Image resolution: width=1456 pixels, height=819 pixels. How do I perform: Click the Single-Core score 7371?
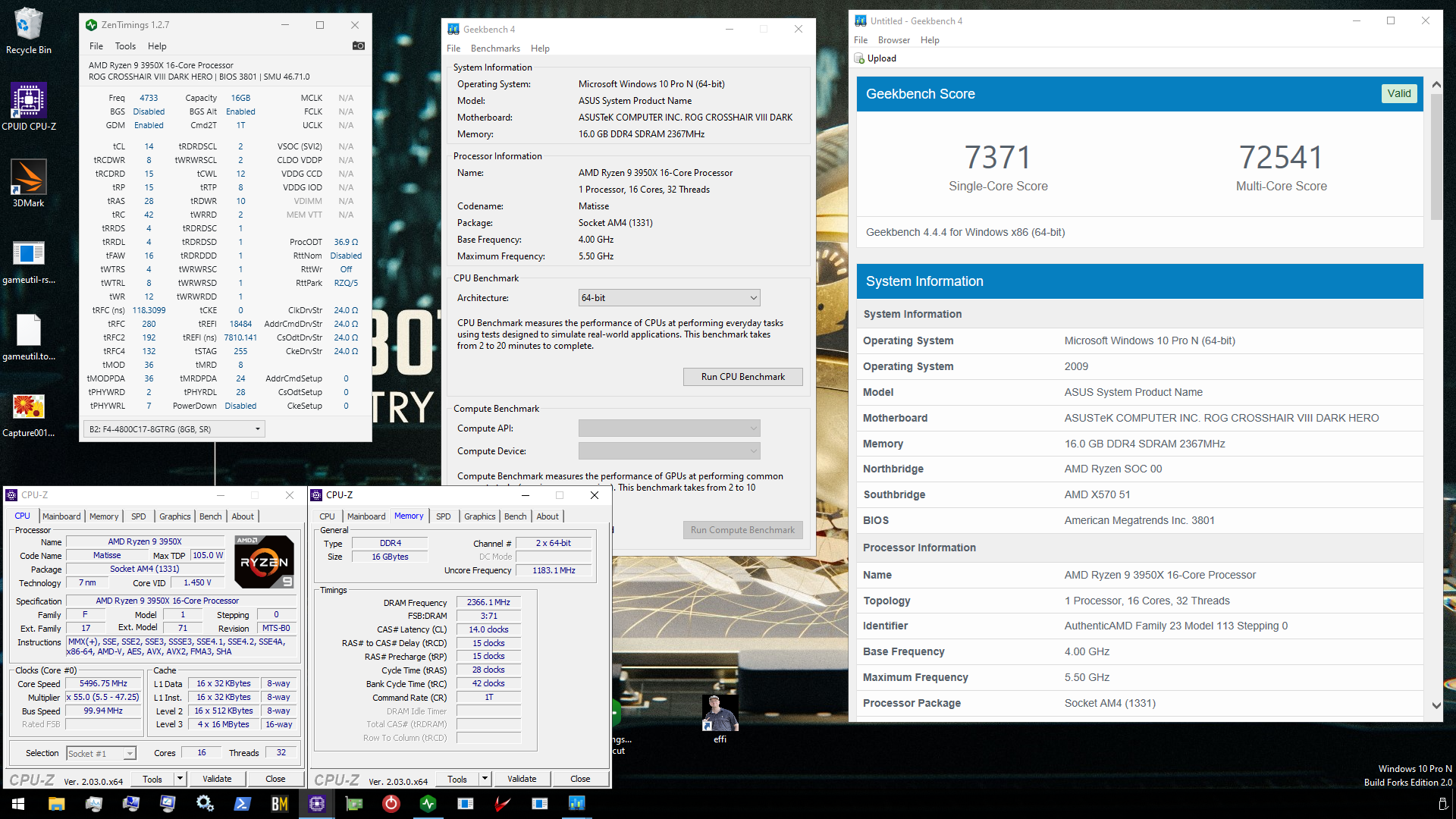tap(998, 158)
